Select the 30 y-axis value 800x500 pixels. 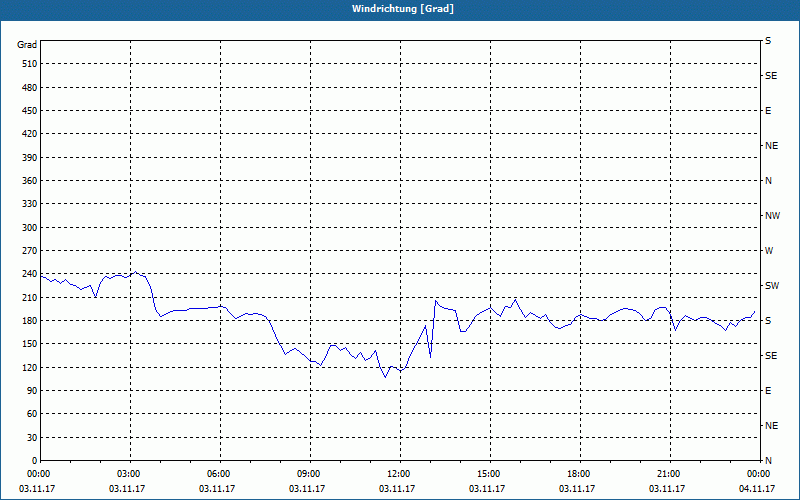32,438
